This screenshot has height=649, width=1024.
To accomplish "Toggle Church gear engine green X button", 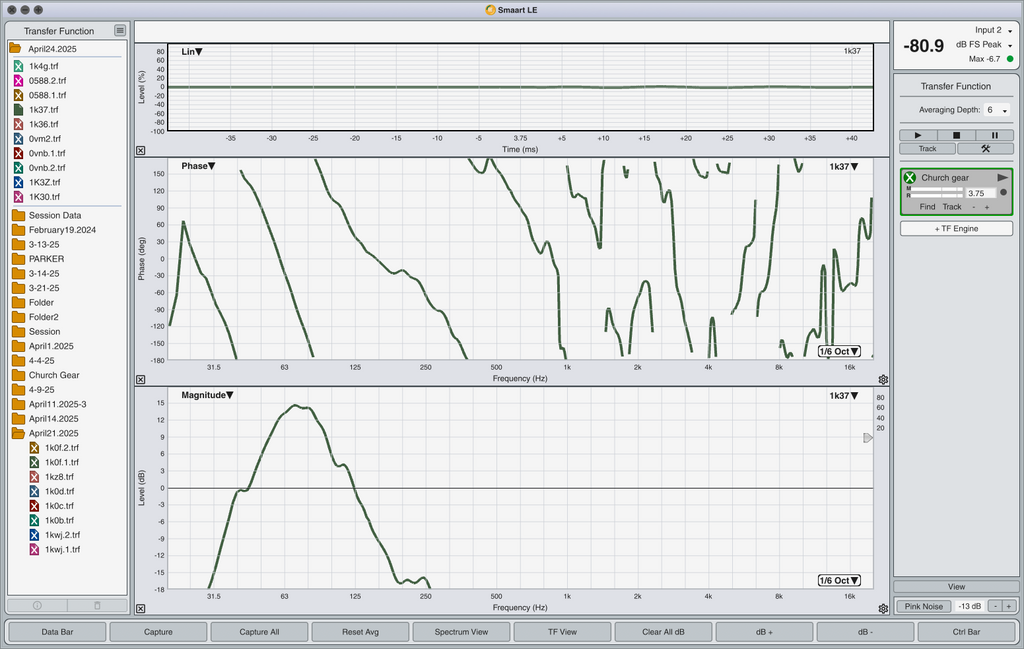I will (910, 178).
